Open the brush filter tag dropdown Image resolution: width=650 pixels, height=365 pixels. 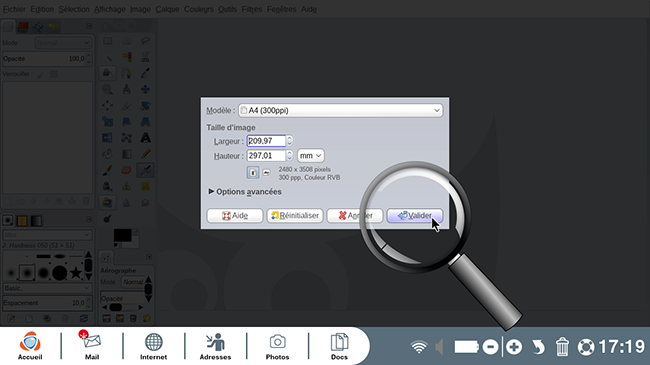47,235
